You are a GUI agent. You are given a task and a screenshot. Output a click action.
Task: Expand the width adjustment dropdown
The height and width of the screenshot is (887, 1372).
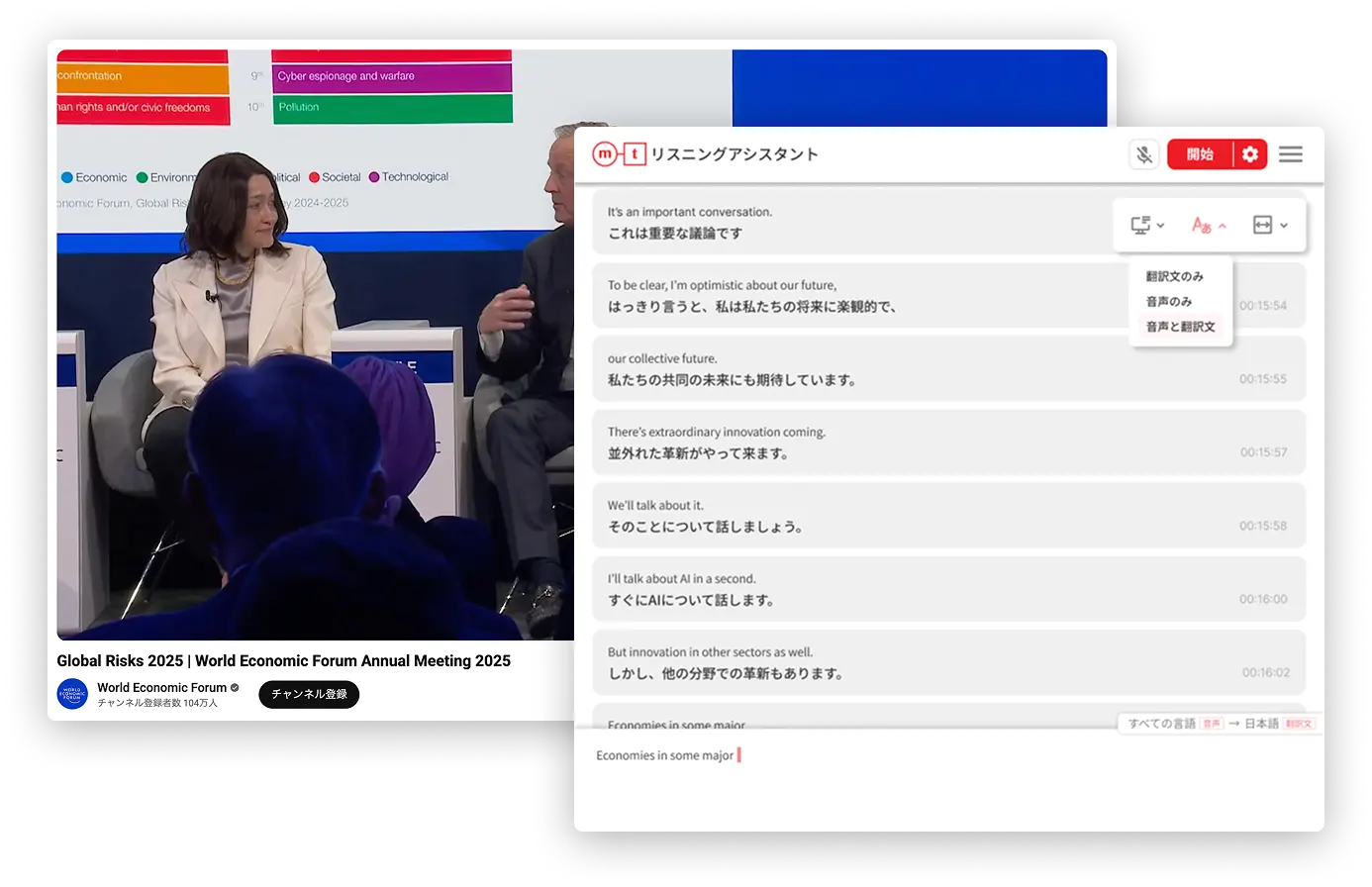1270,226
